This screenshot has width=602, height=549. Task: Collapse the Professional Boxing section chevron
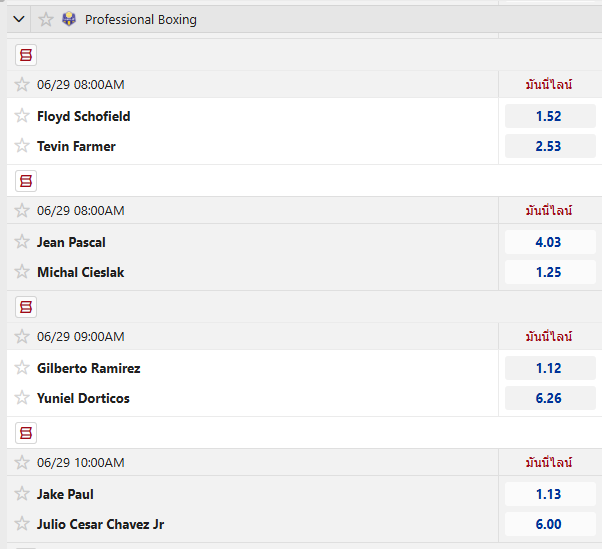pyautogui.click(x=19, y=19)
